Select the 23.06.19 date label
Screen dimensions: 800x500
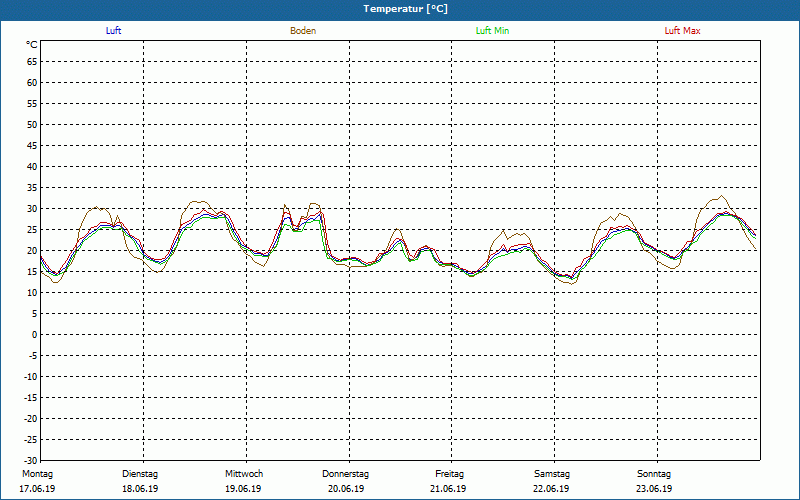tap(654, 489)
